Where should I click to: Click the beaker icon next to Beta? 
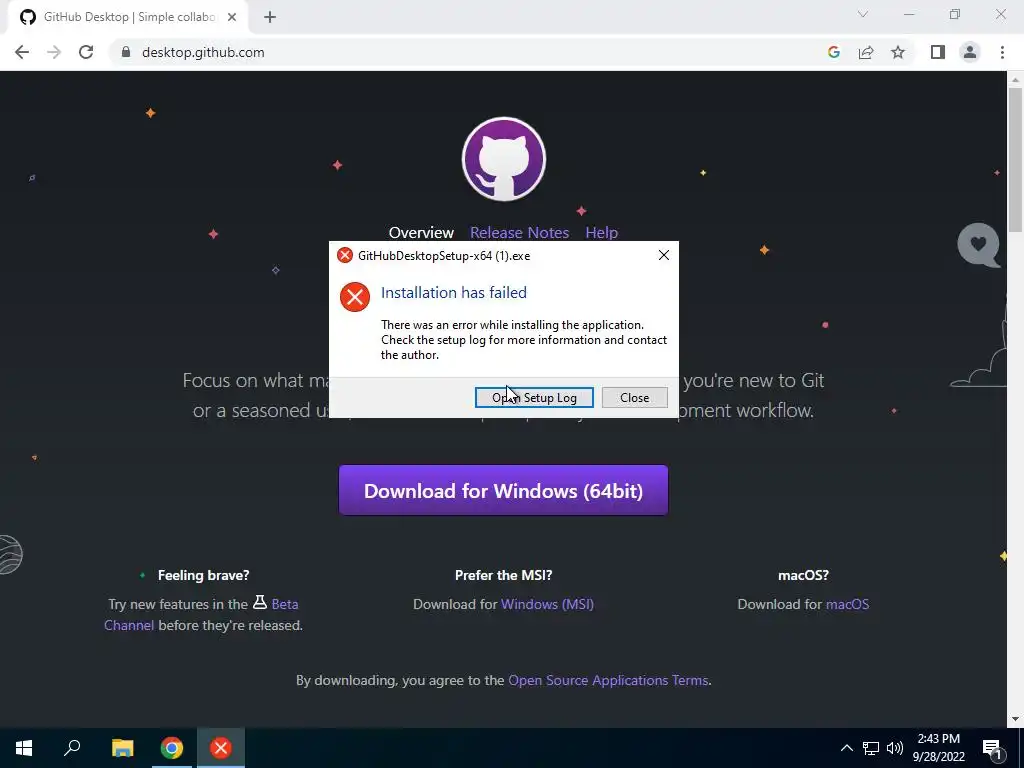point(260,601)
